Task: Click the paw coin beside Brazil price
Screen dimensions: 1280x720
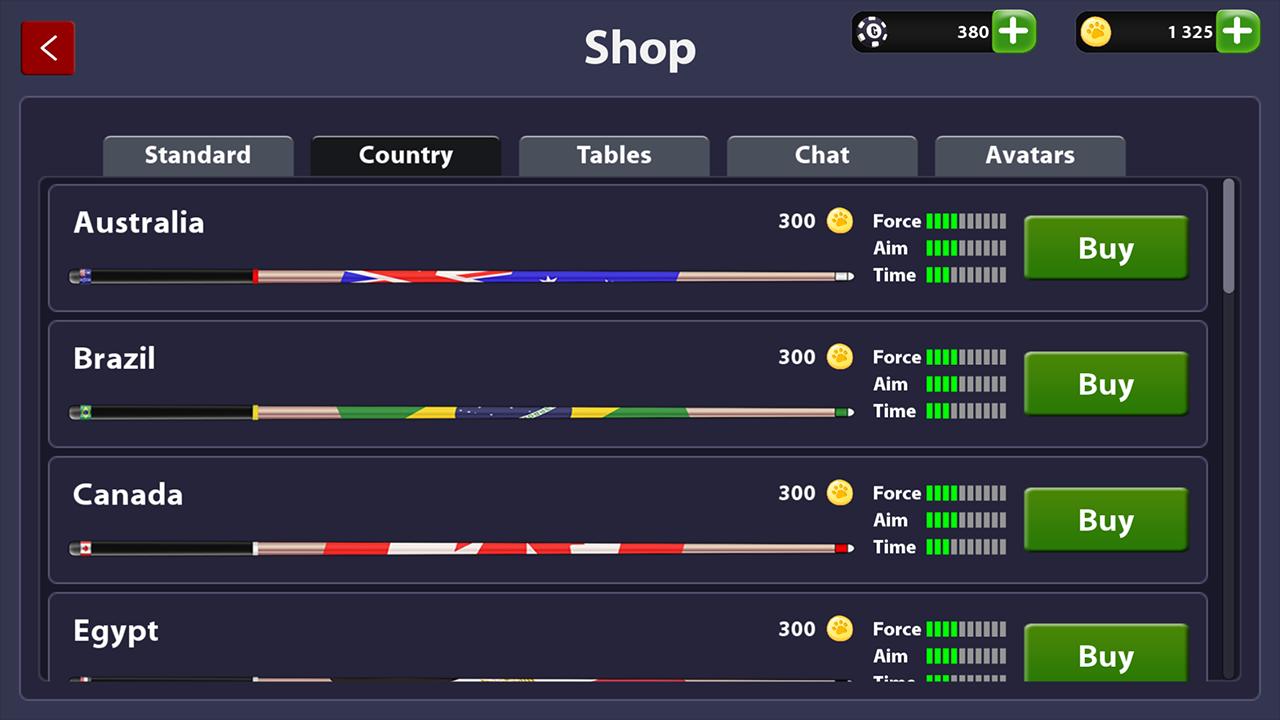Action: (x=840, y=357)
